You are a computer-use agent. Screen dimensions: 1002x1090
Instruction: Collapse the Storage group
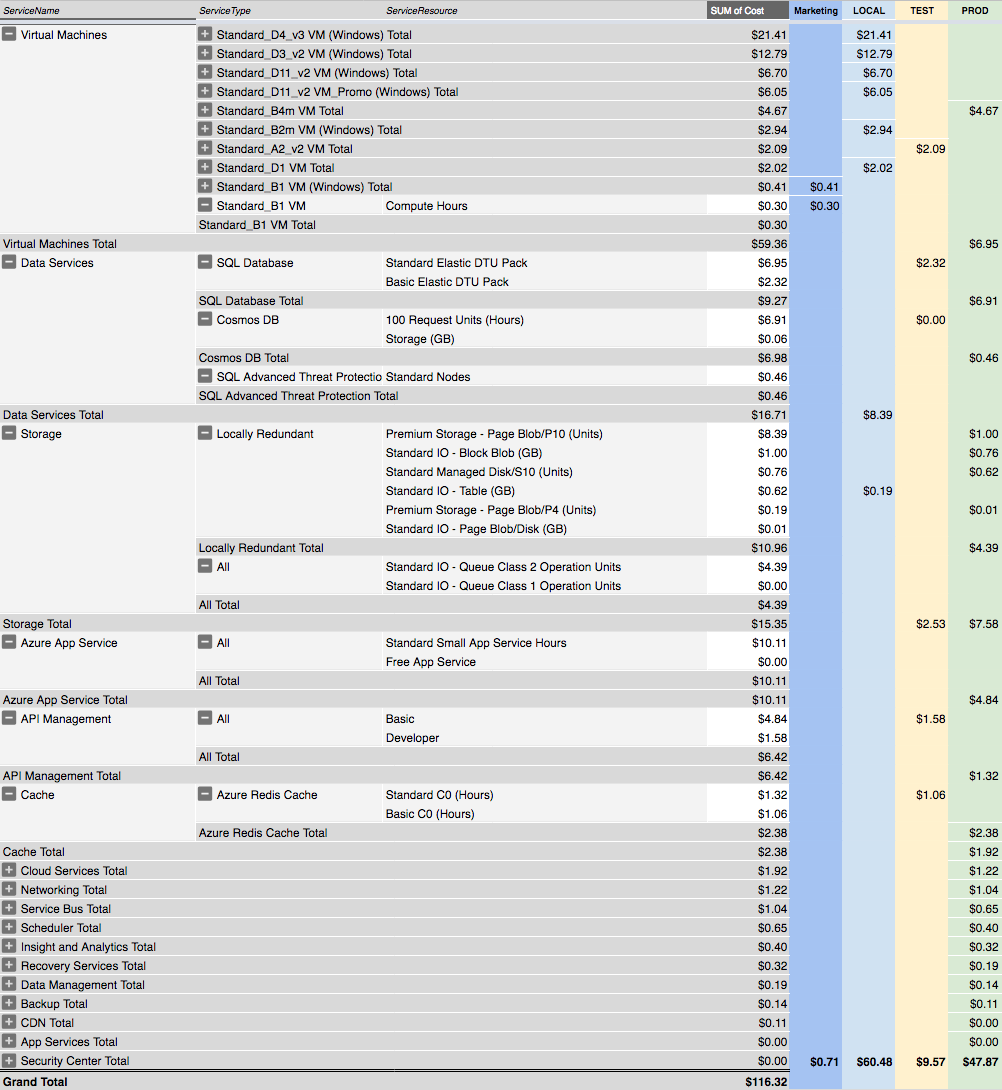click(9, 433)
